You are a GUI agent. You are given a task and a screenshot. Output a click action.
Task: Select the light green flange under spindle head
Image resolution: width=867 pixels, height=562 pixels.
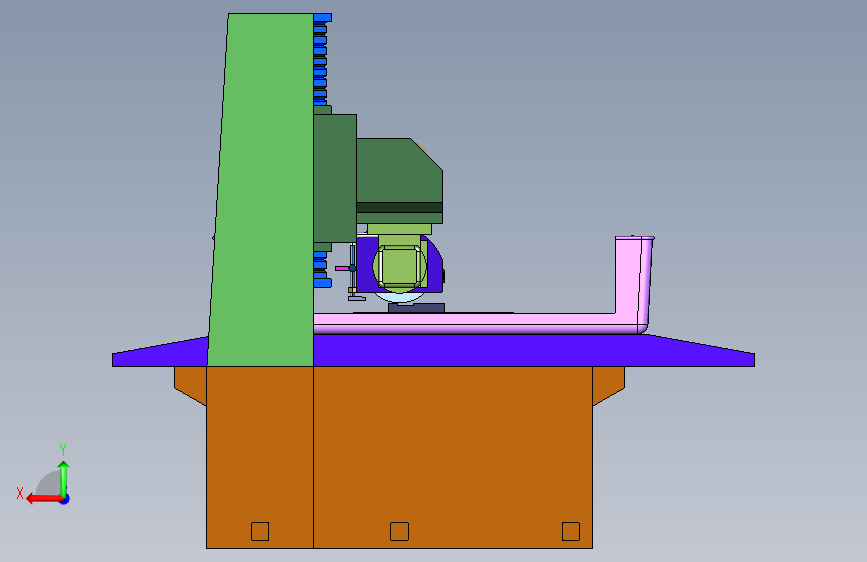[399, 229]
